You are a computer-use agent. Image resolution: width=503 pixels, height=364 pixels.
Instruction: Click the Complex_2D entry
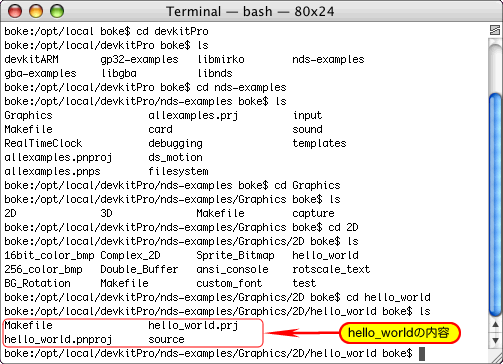[x=130, y=256]
